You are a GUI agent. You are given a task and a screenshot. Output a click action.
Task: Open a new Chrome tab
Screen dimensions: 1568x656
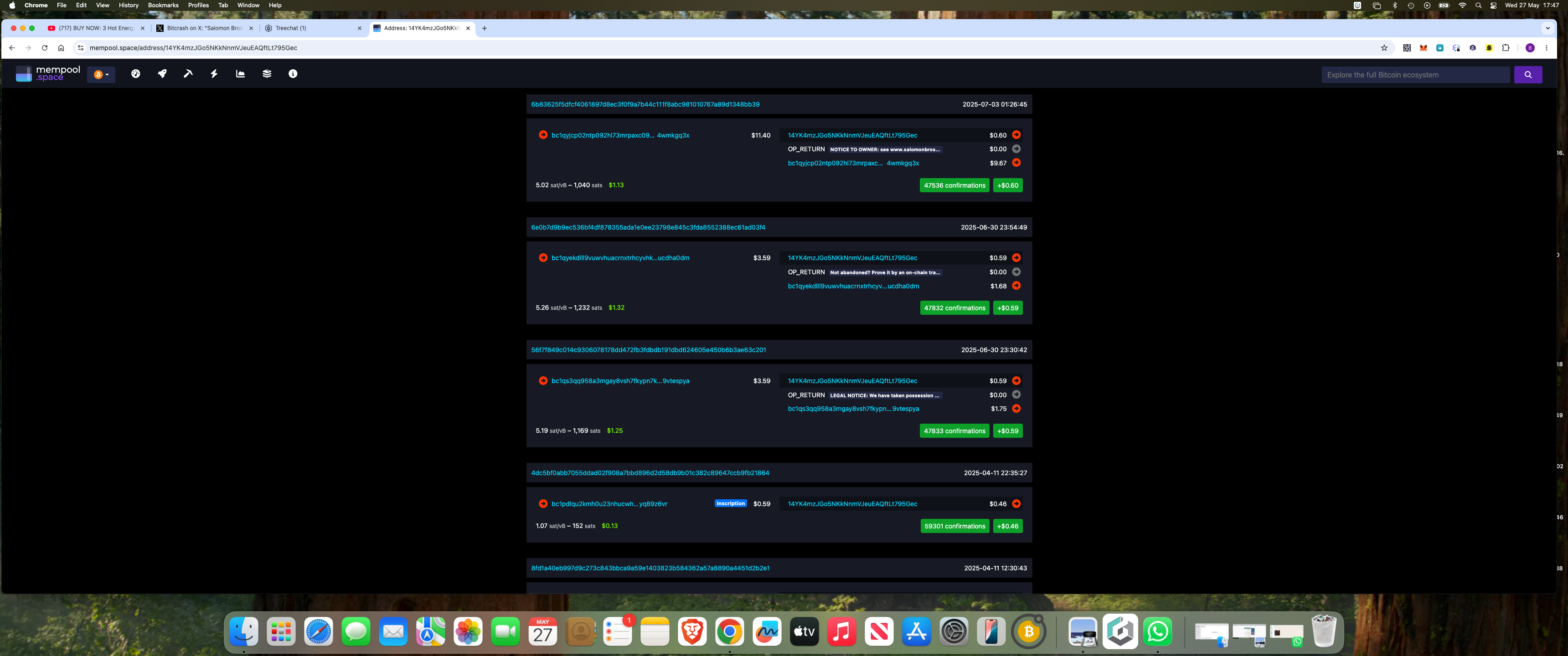coord(485,28)
